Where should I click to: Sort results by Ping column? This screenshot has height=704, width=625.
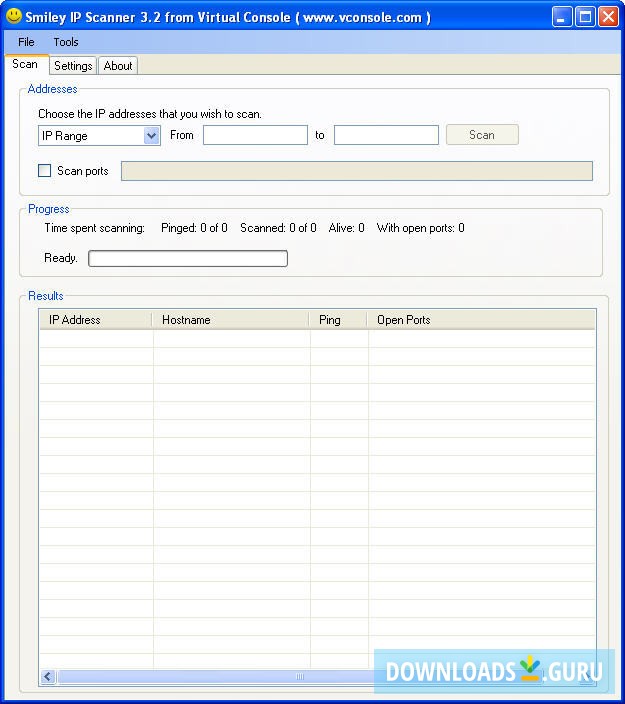338,320
